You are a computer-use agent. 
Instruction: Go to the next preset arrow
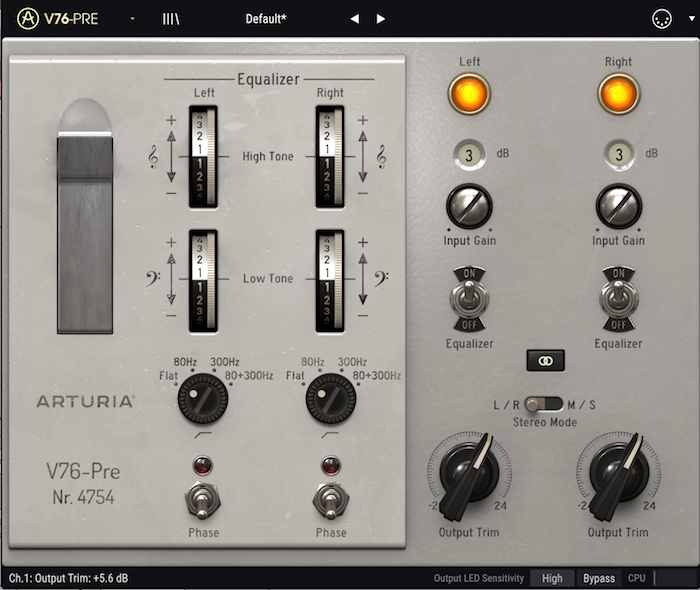pyautogui.click(x=380, y=19)
